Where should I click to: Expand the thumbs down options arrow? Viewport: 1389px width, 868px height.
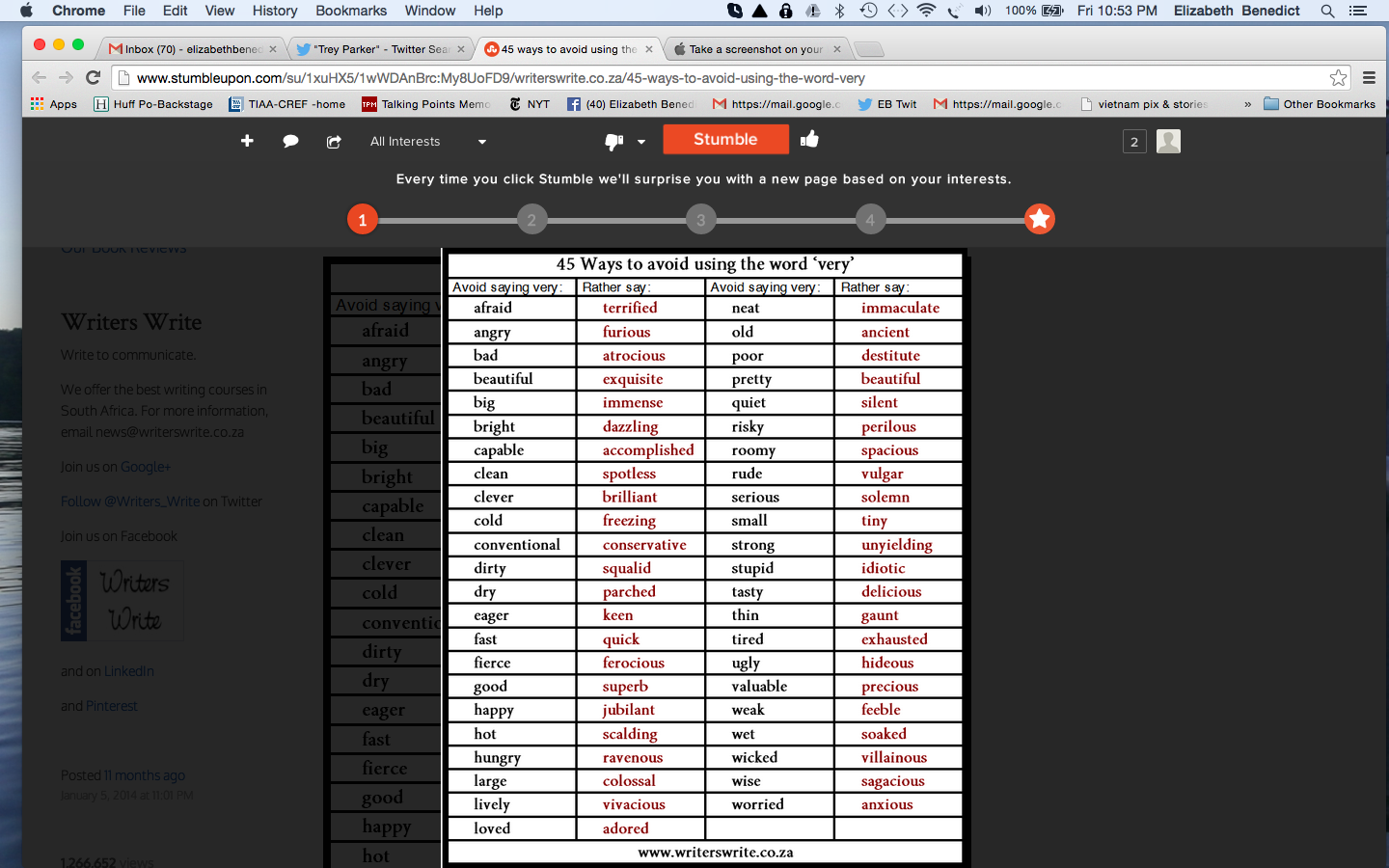point(641,142)
